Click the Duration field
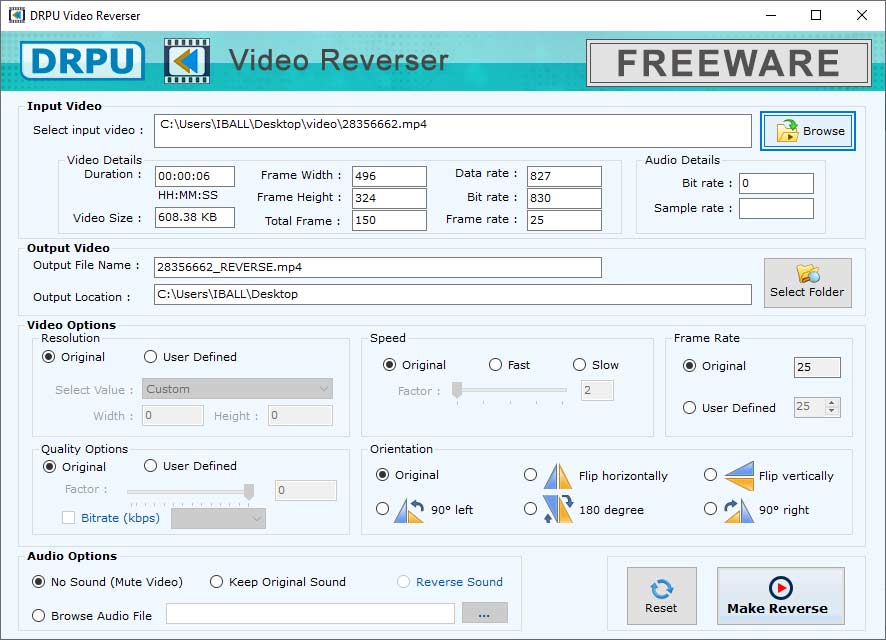 [195, 176]
